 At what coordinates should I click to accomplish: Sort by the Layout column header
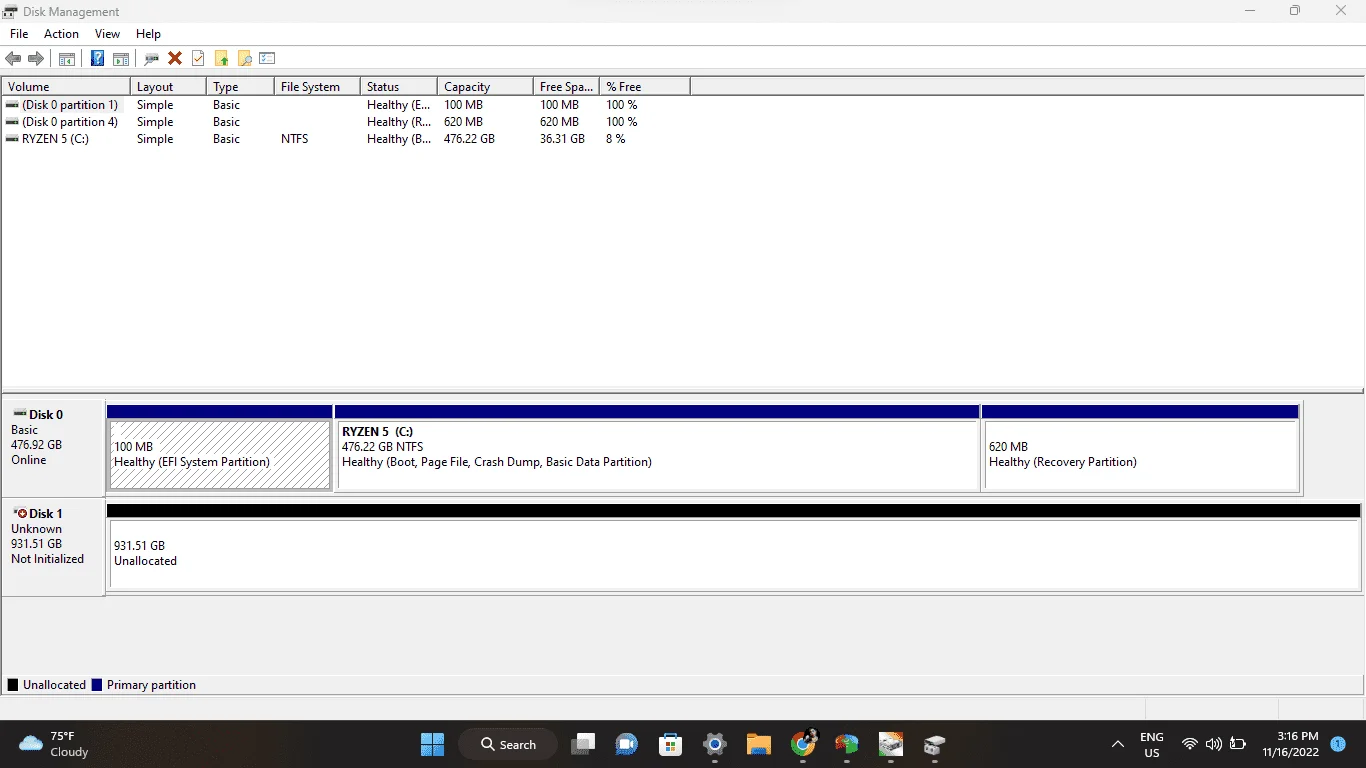[168, 87]
